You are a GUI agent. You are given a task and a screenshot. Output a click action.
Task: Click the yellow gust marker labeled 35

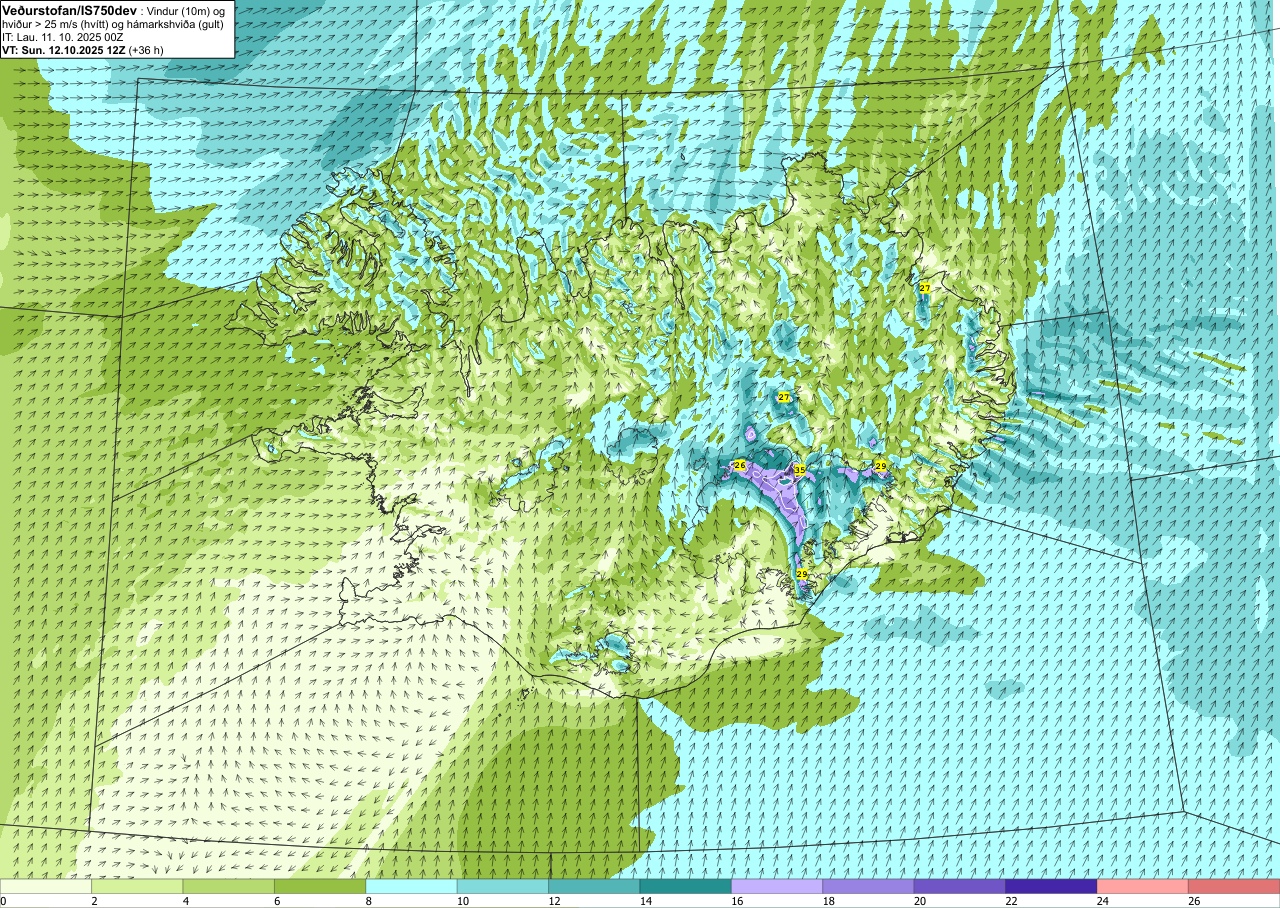click(800, 470)
